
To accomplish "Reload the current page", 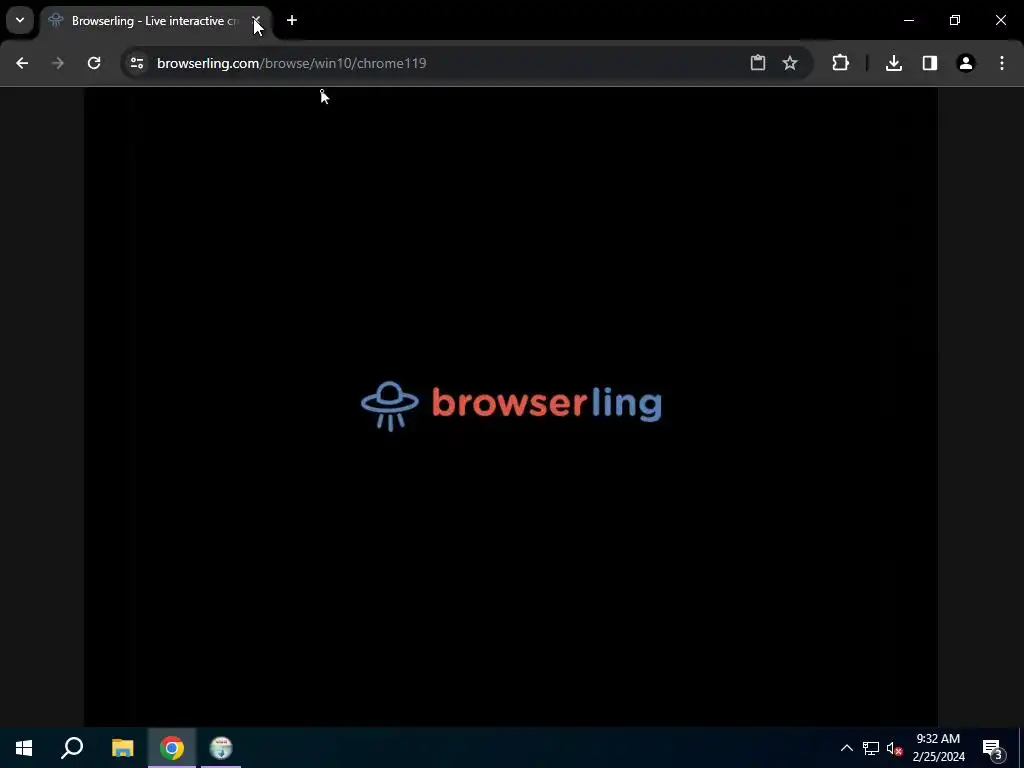I will pyautogui.click(x=94, y=63).
